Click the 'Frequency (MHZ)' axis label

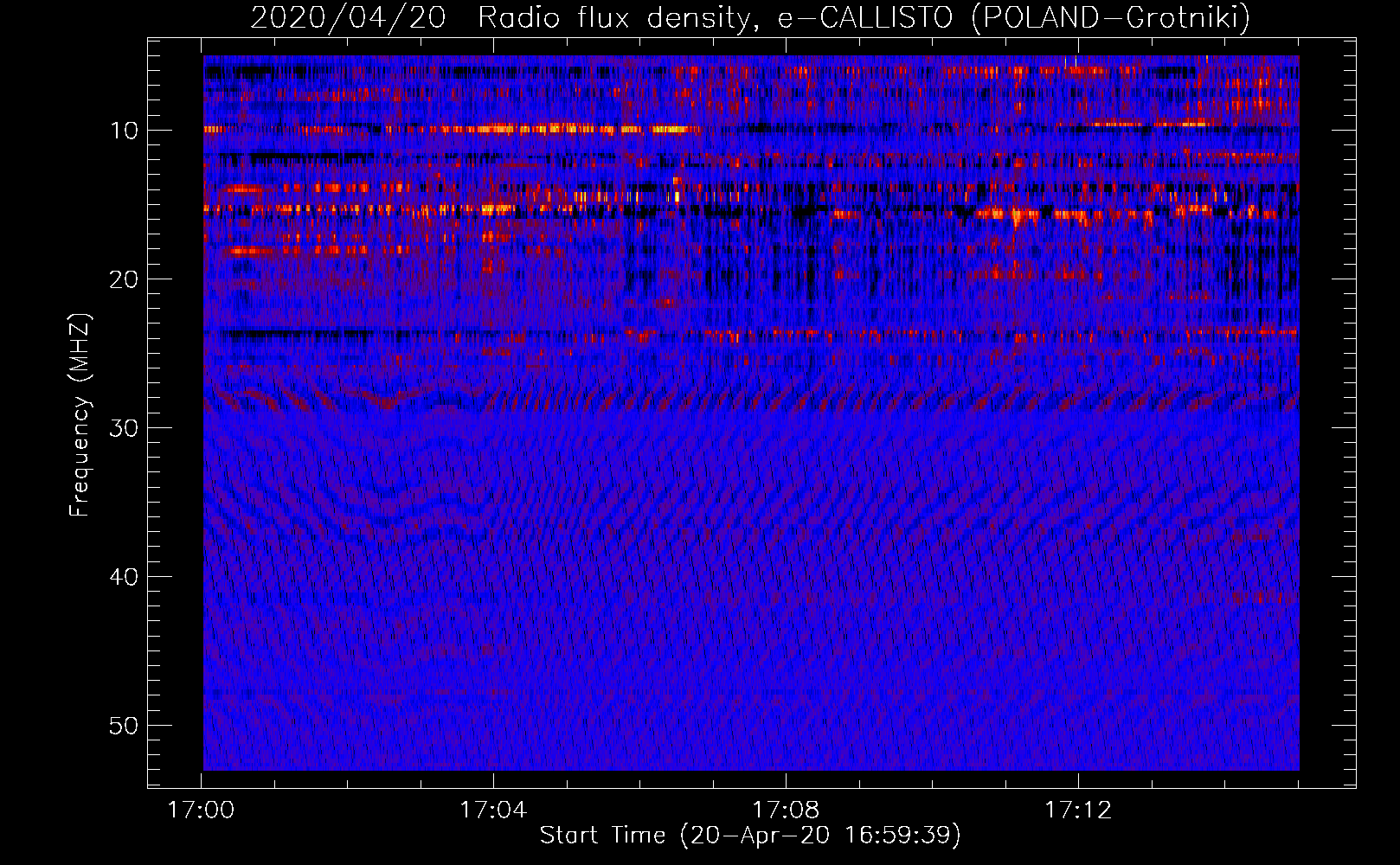80,415
